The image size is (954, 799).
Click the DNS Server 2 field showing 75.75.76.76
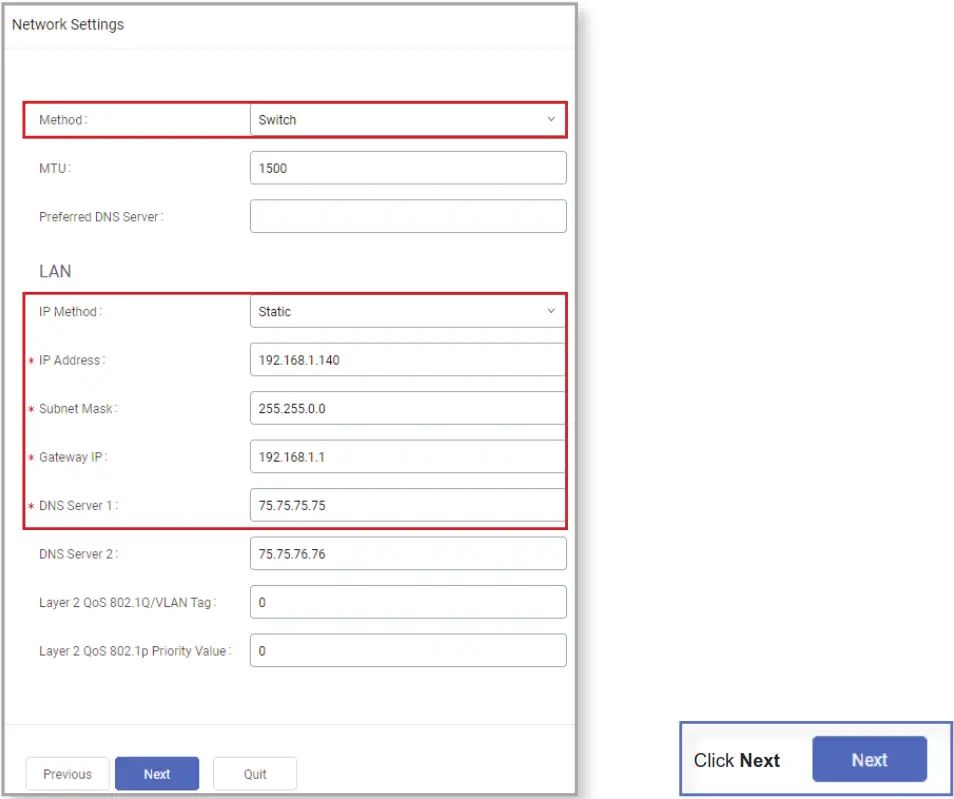coord(408,553)
